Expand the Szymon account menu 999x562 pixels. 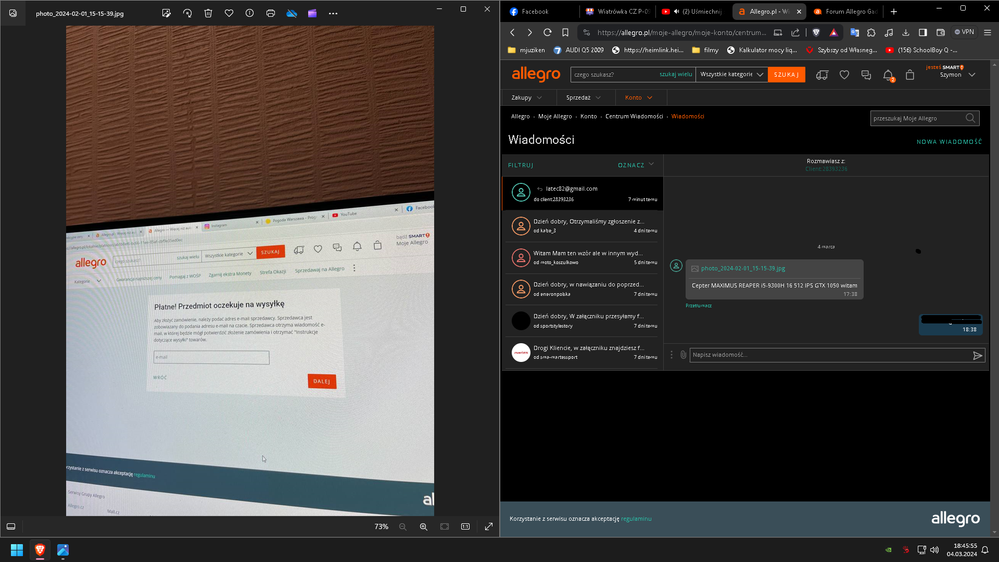957,75
